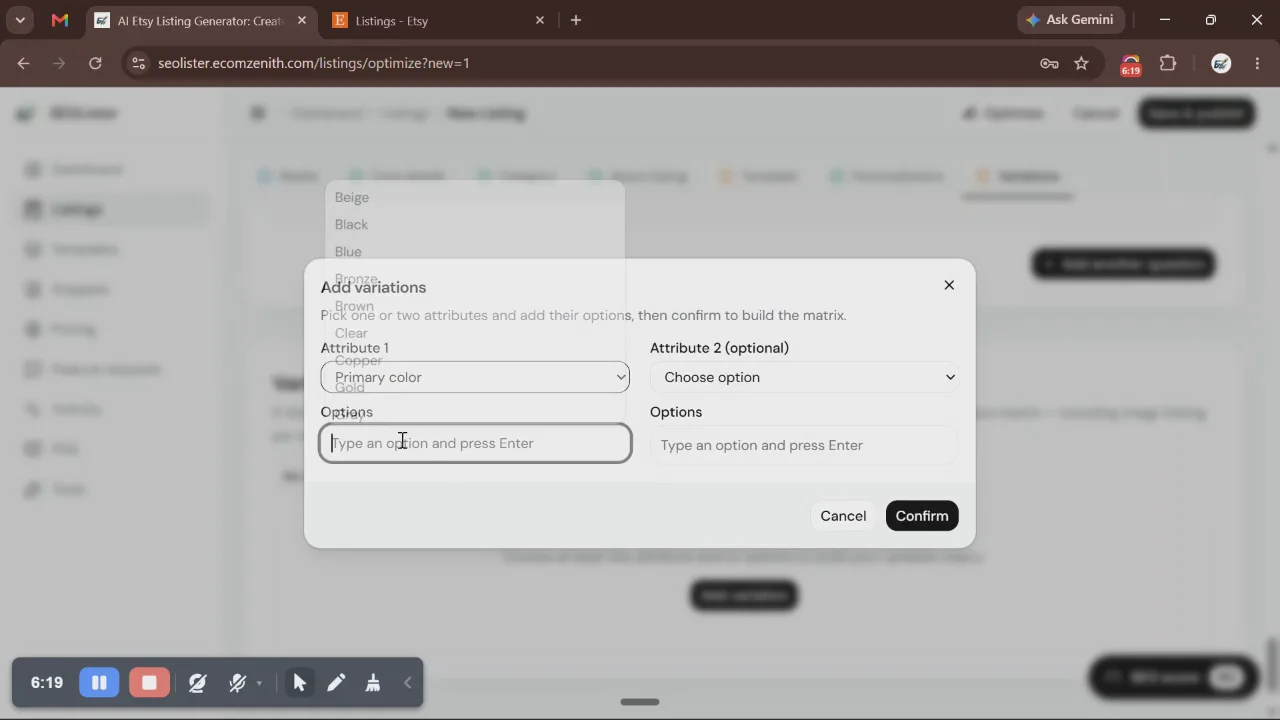Open a new browser tab
The width and height of the screenshot is (1280, 720).
pyautogui.click(x=576, y=20)
